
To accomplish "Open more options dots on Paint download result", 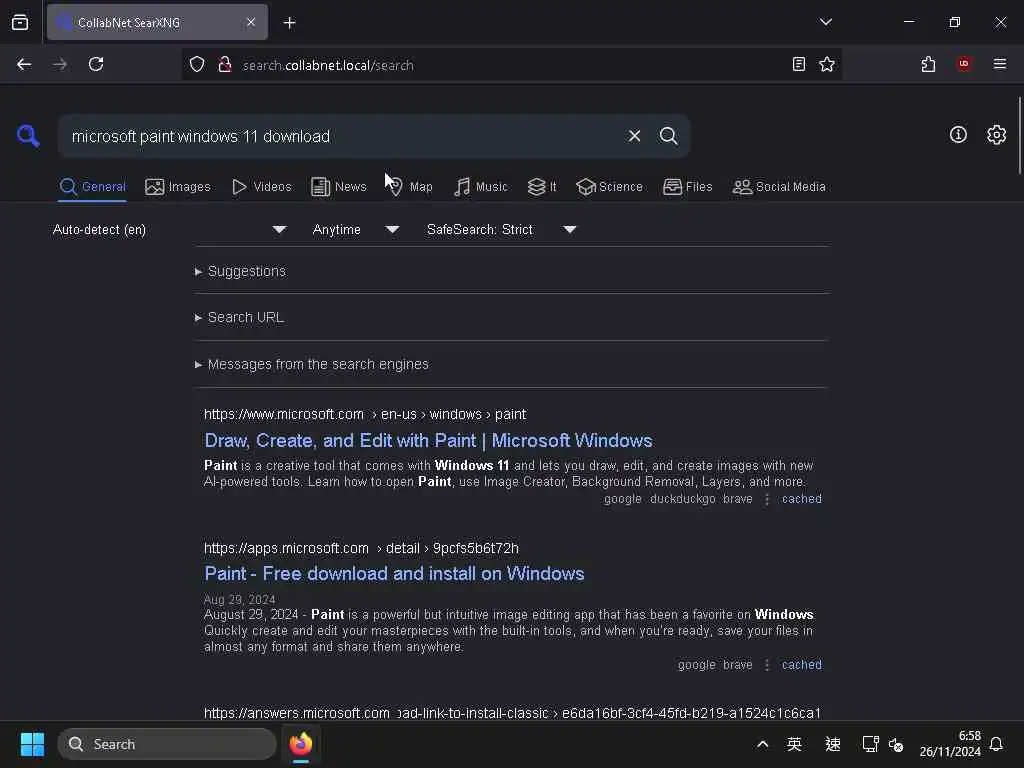I will [767, 665].
